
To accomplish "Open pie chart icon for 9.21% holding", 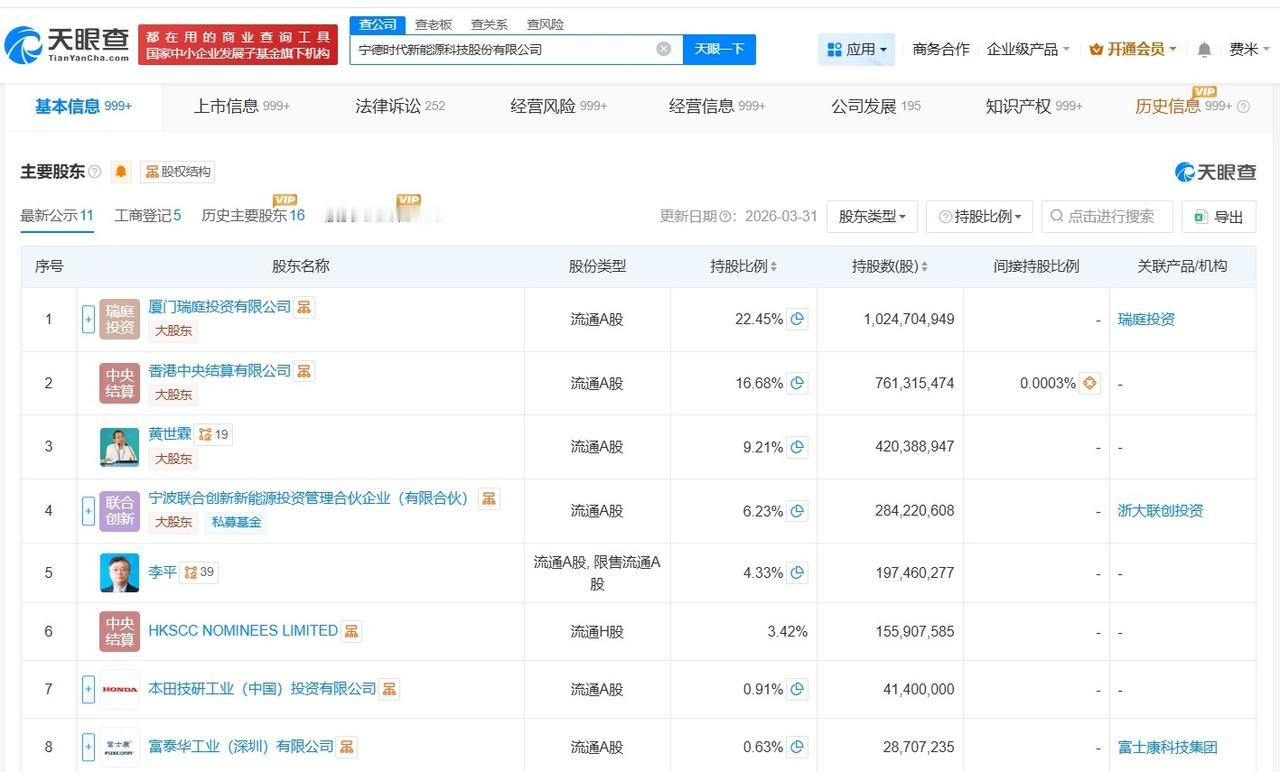I will coord(797,447).
